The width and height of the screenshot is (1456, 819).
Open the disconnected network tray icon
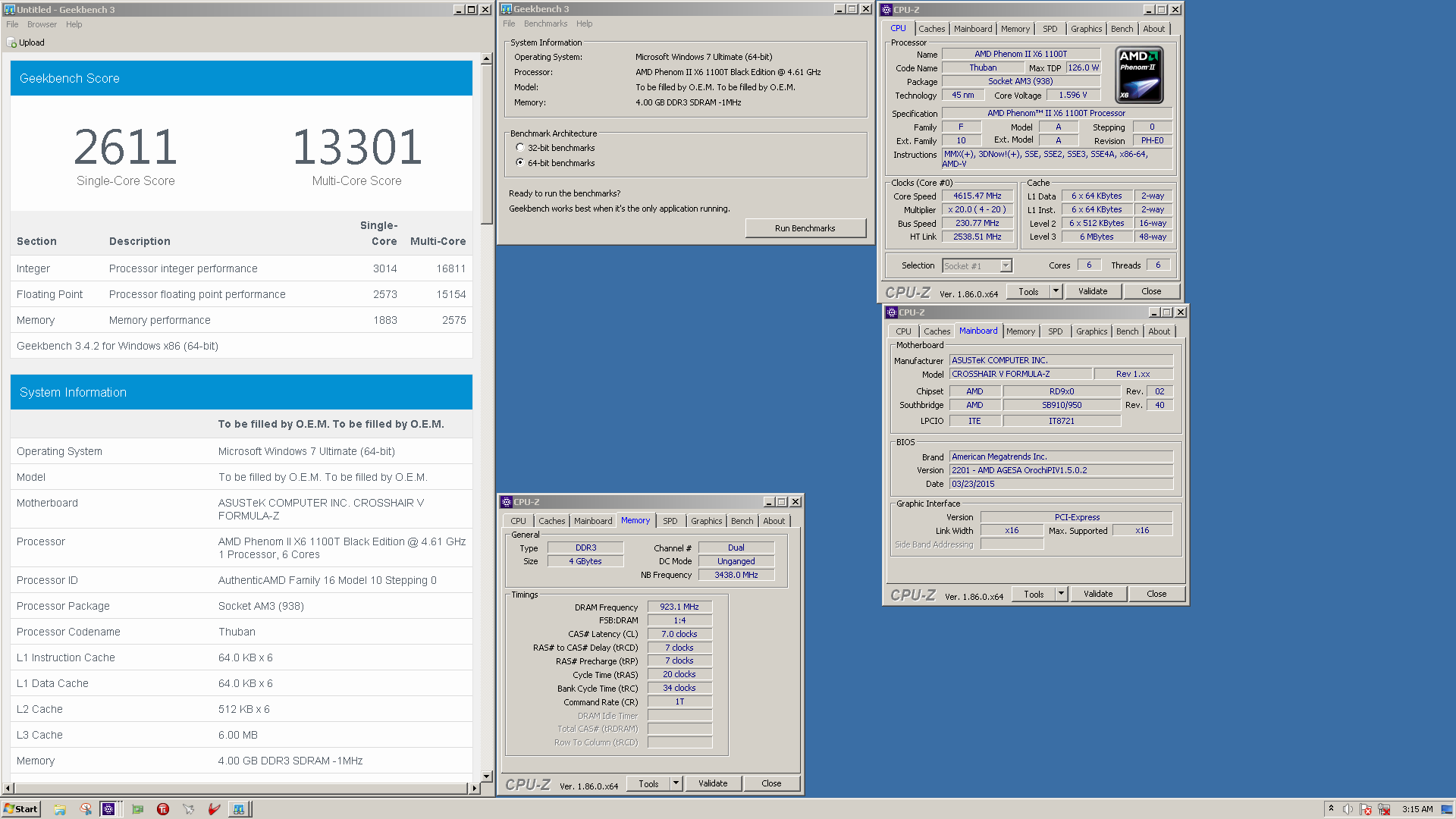pos(1384,809)
